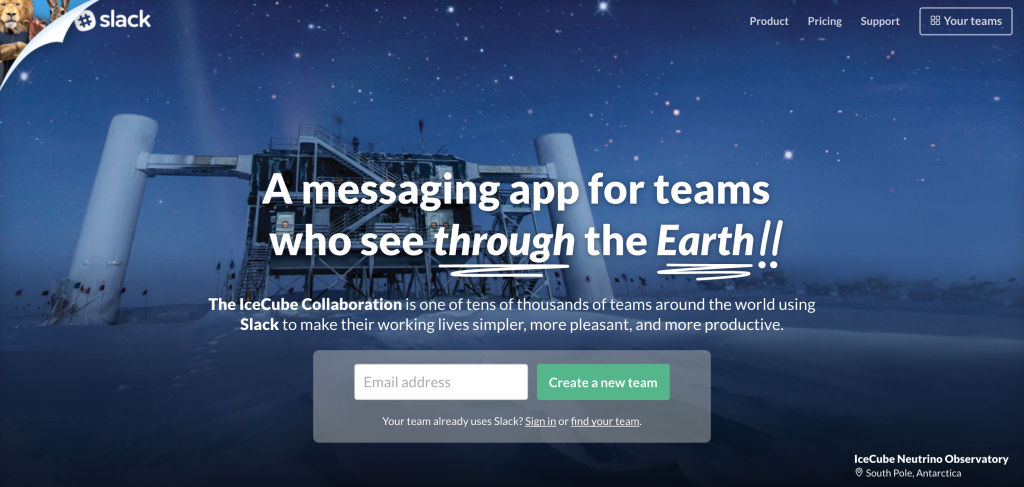
Task: Open the Support link in navigation
Action: 880,22
